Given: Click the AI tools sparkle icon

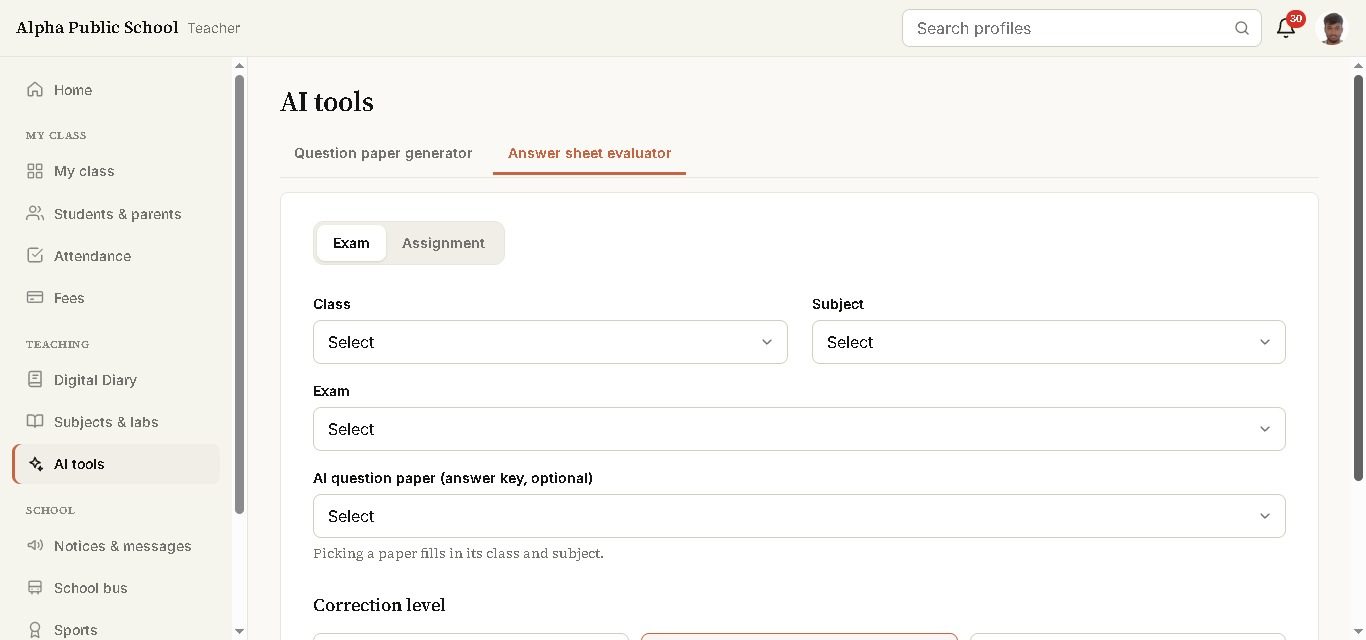Looking at the screenshot, I should (36, 464).
